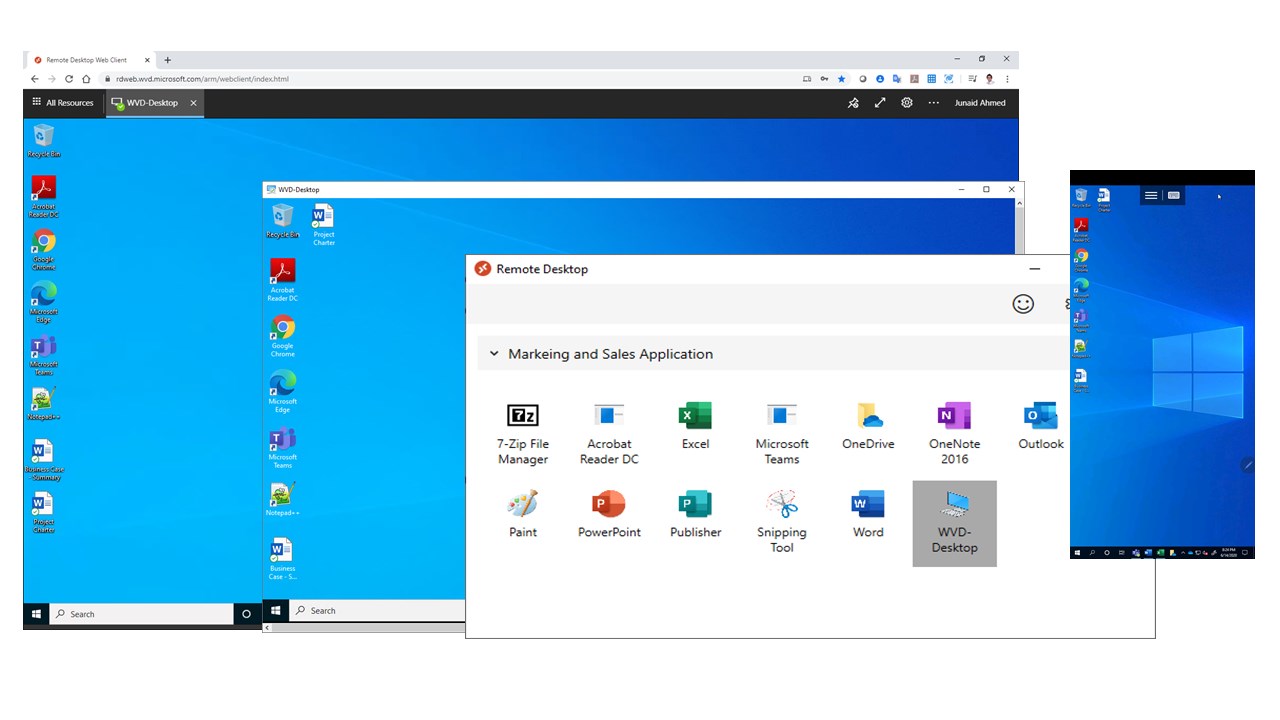Reload the browser page
This screenshot has width=1280, height=720.
(x=69, y=79)
